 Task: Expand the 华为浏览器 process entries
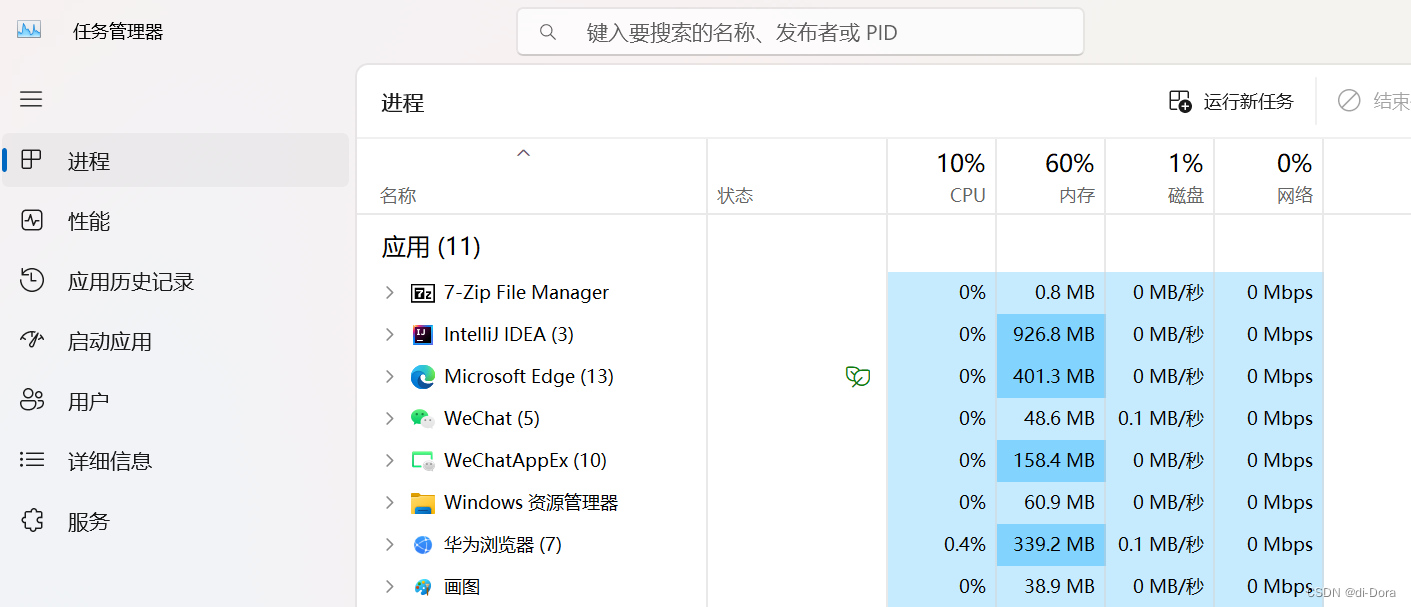pyautogui.click(x=390, y=544)
